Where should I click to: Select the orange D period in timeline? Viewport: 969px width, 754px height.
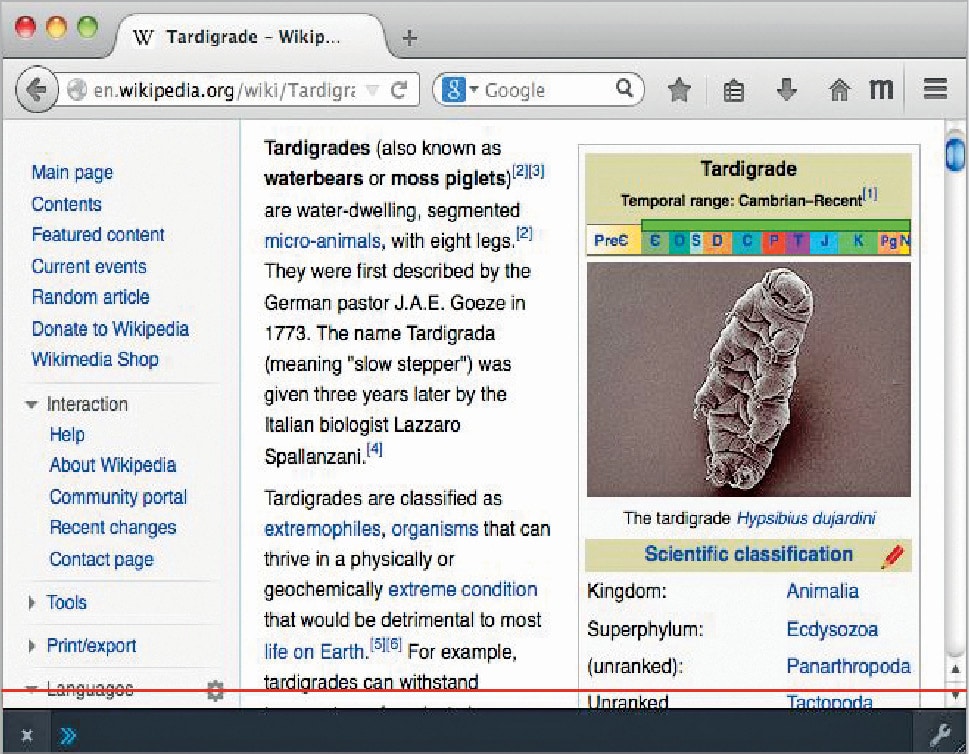pos(717,241)
